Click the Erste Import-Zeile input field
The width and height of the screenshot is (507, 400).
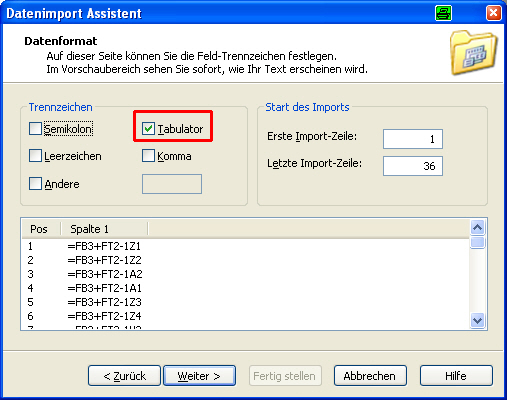coord(413,139)
